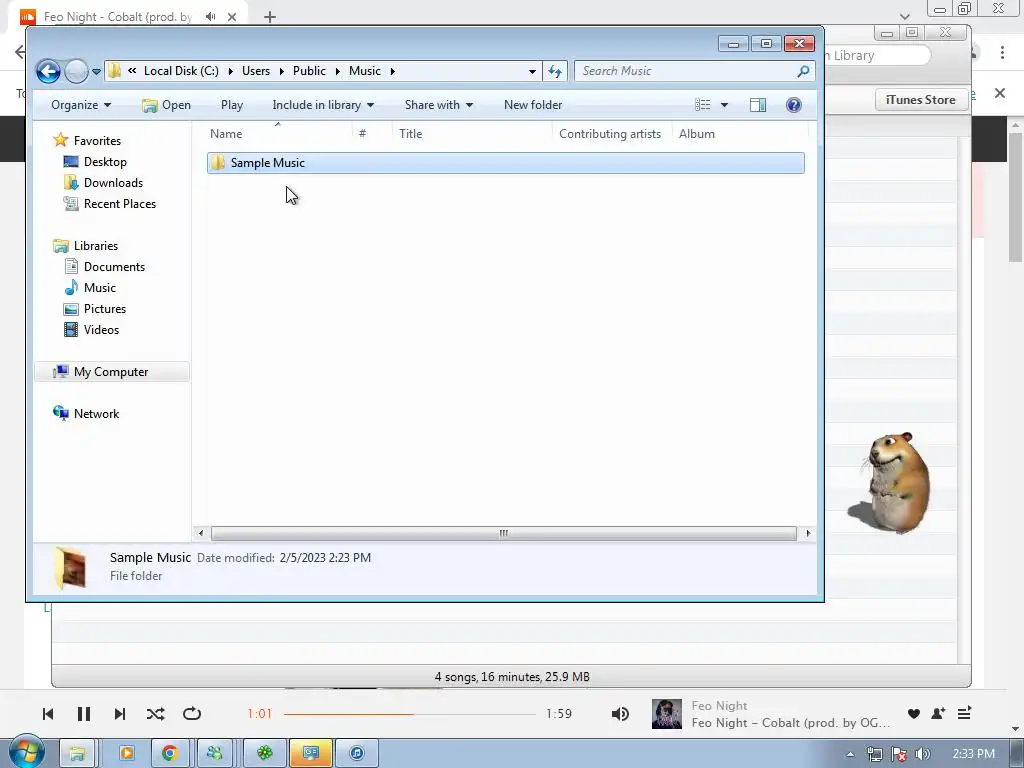Select Favorites in the navigation pane
Image resolution: width=1024 pixels, height=768 pixels.
[97, 140]
